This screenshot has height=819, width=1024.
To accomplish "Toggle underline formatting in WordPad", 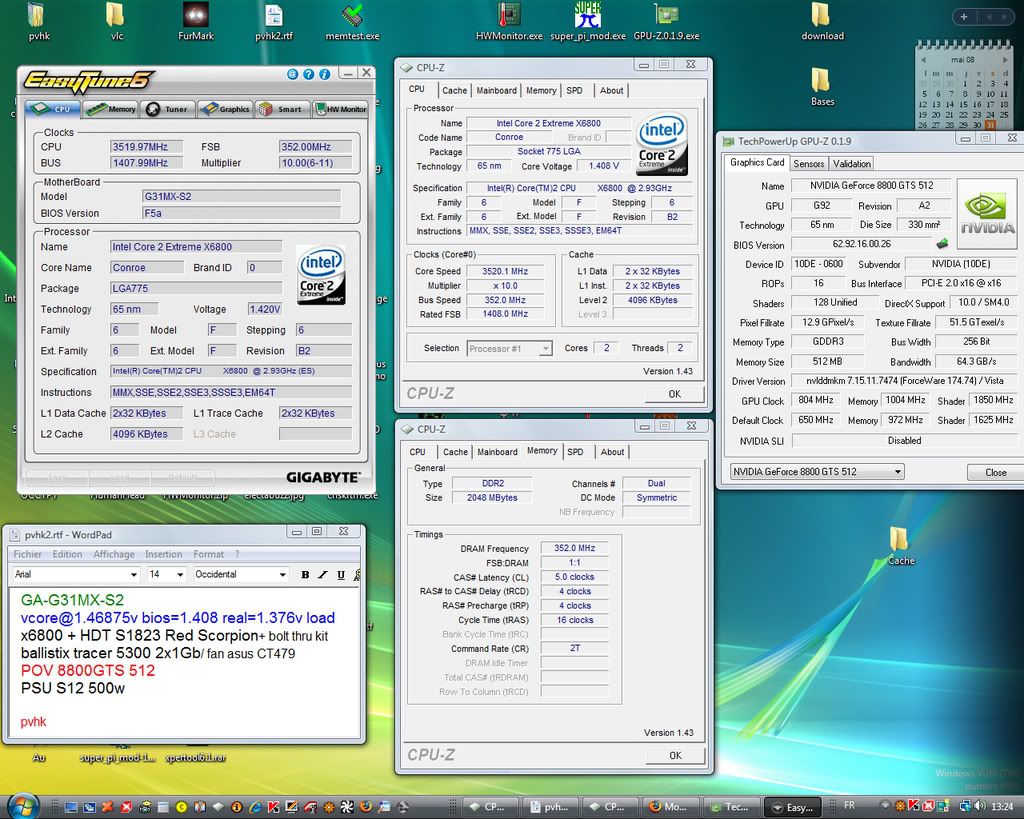I will click(341, 575).
